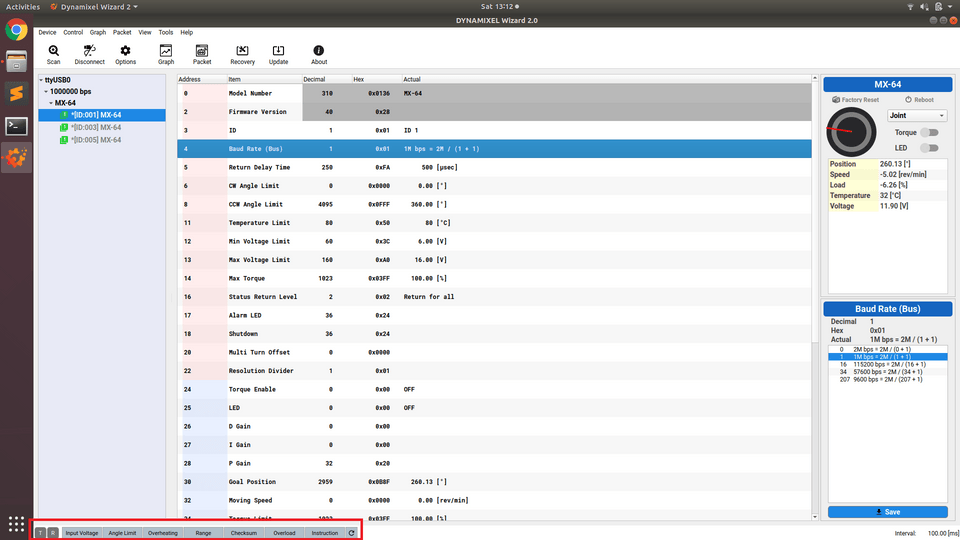Open Activities overview
Viewport: 960px width, 540px height.
tap(23, 7)
